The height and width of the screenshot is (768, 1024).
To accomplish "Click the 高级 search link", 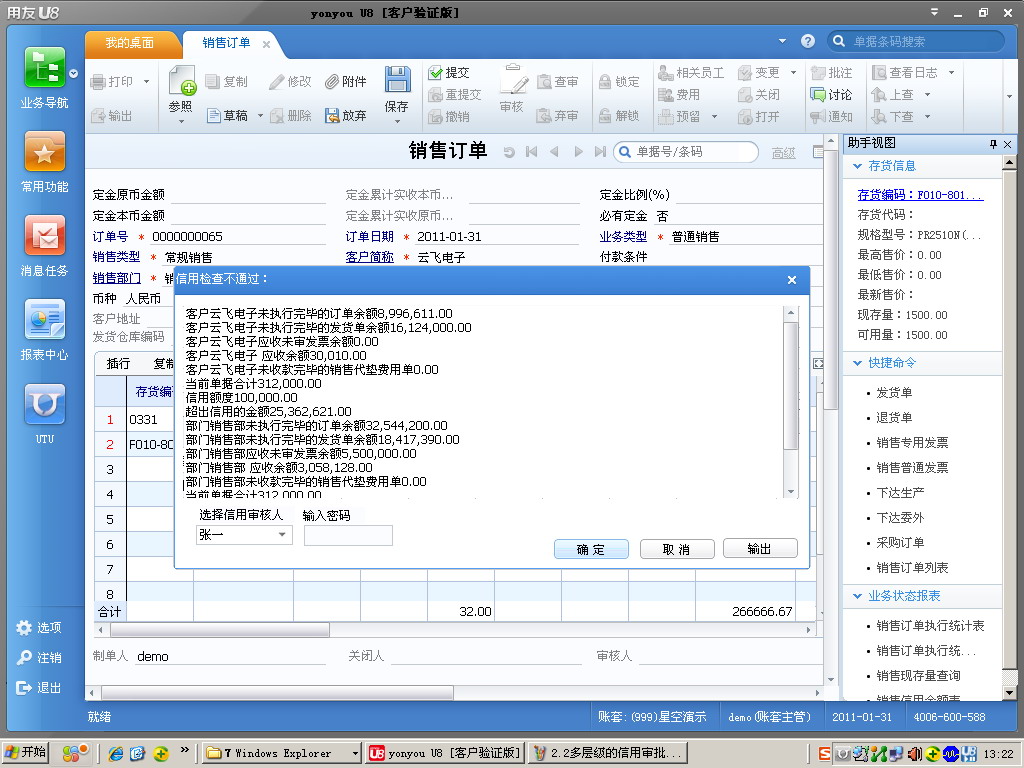I will pos(783,153).
